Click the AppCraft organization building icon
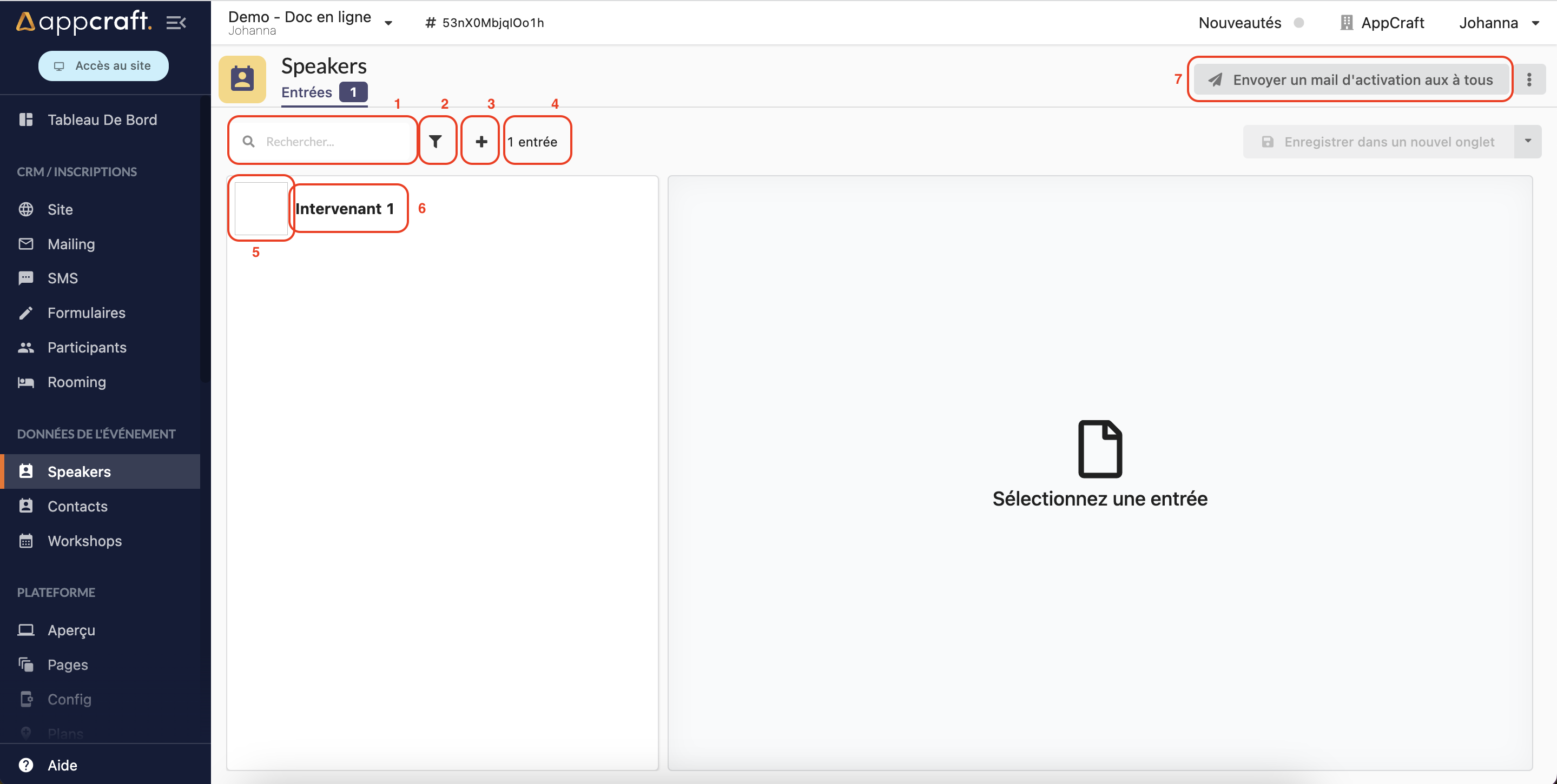 (x=1346, y=23)
